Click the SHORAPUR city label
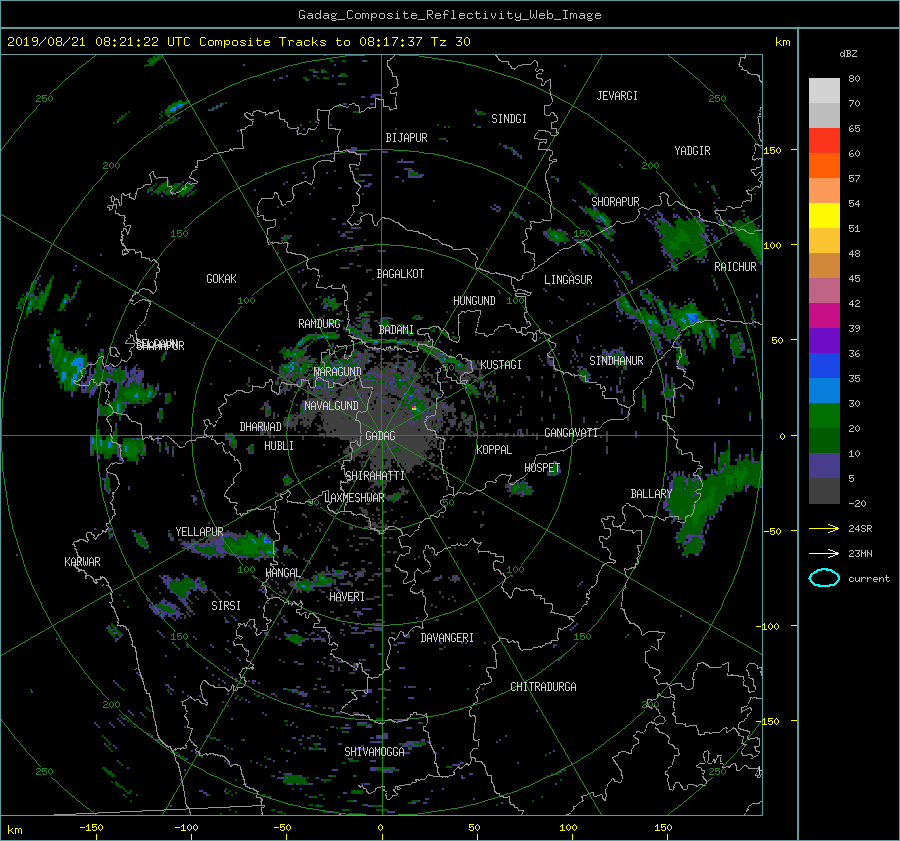 point(615,202)
